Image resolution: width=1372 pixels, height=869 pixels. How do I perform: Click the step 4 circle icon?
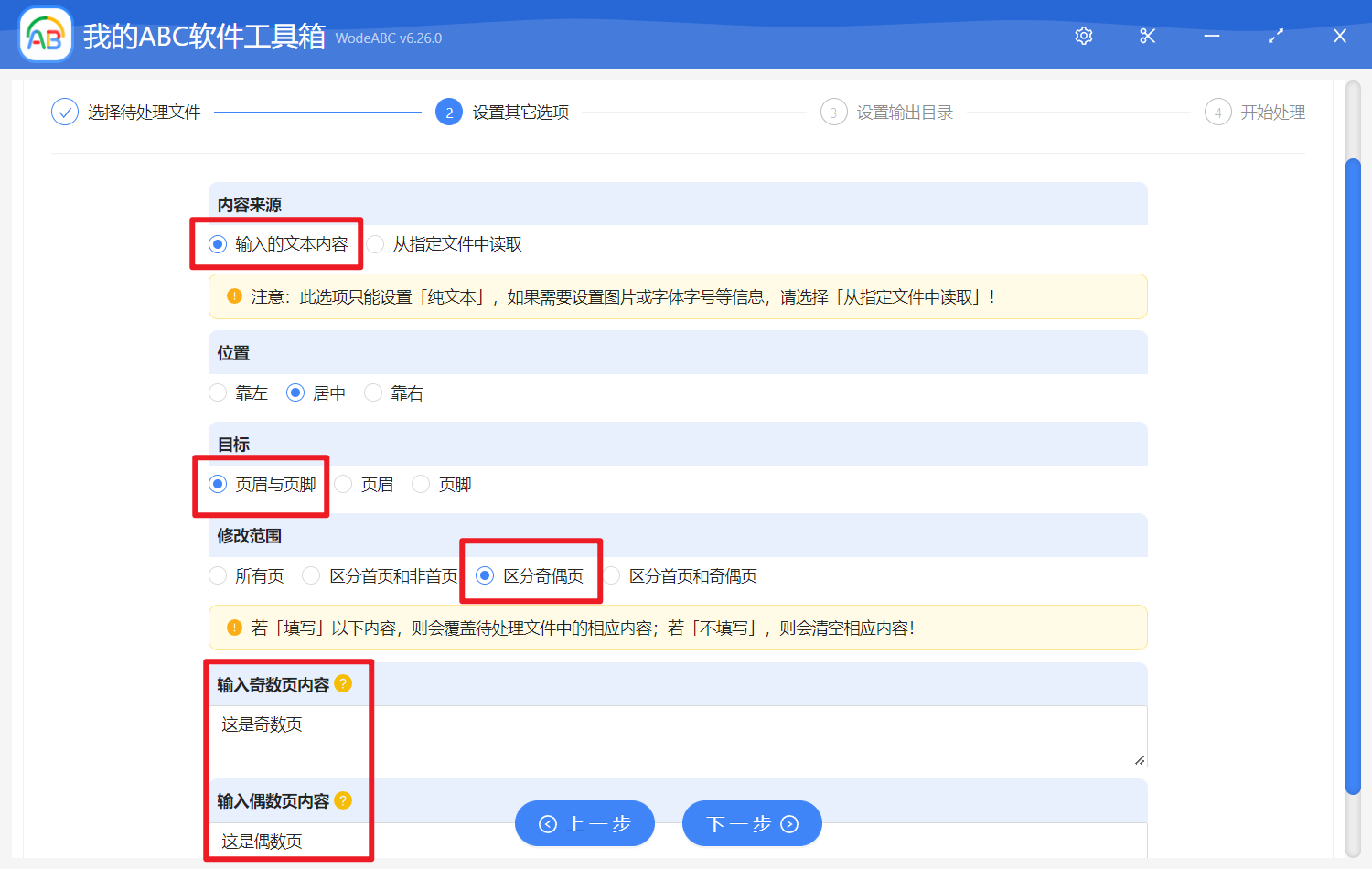1217,113
